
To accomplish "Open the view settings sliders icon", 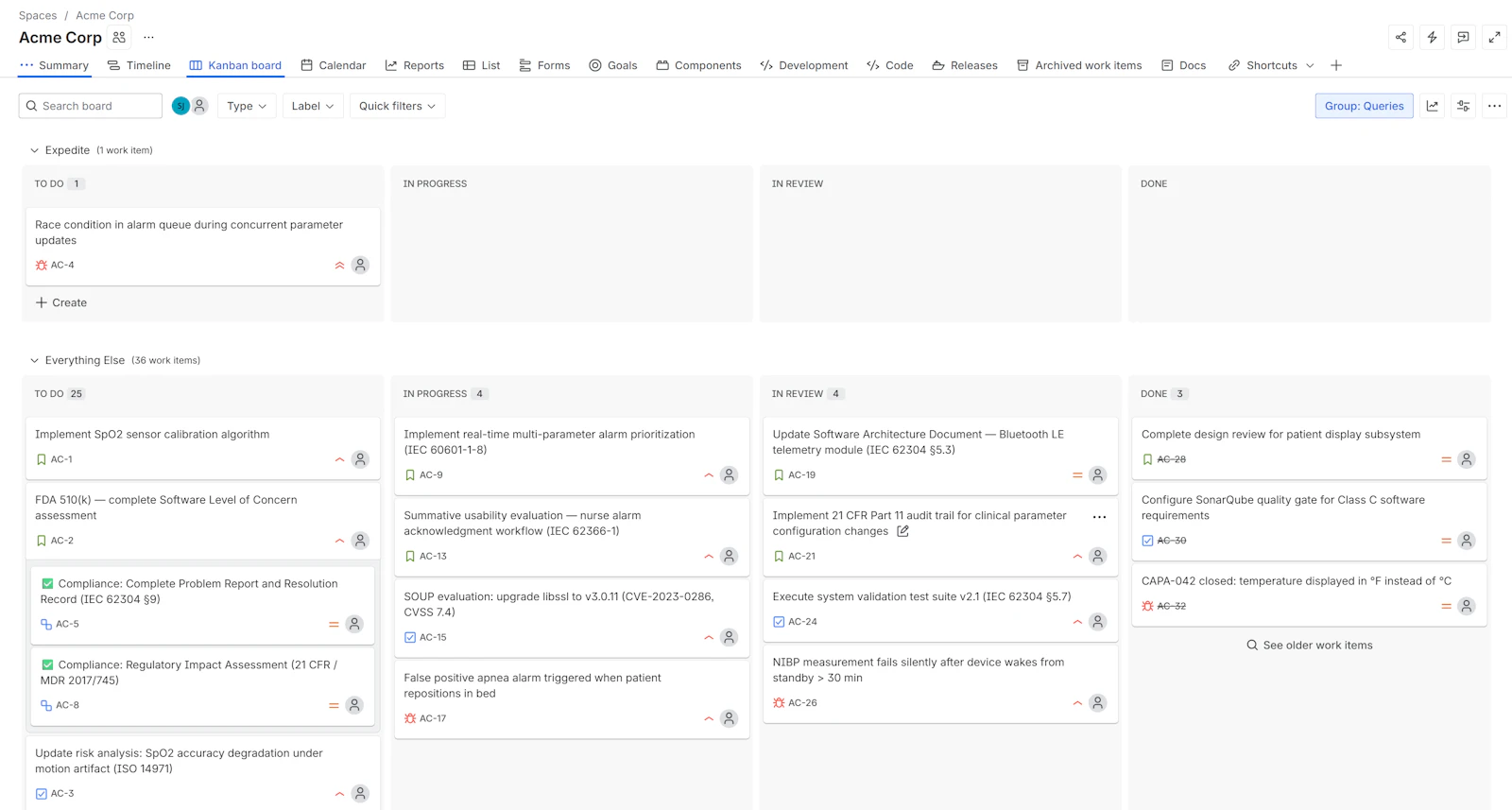I will [x=1463, y=106].
